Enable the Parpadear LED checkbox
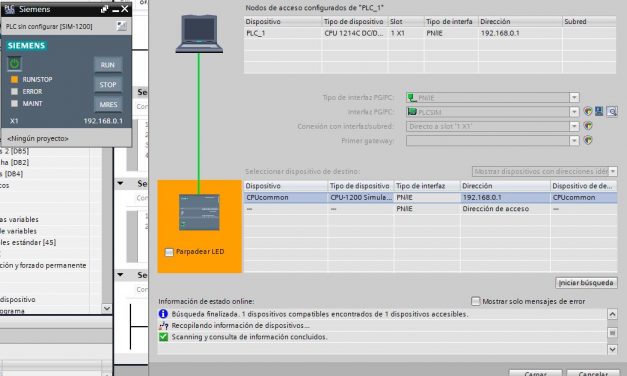 point(169,252)
